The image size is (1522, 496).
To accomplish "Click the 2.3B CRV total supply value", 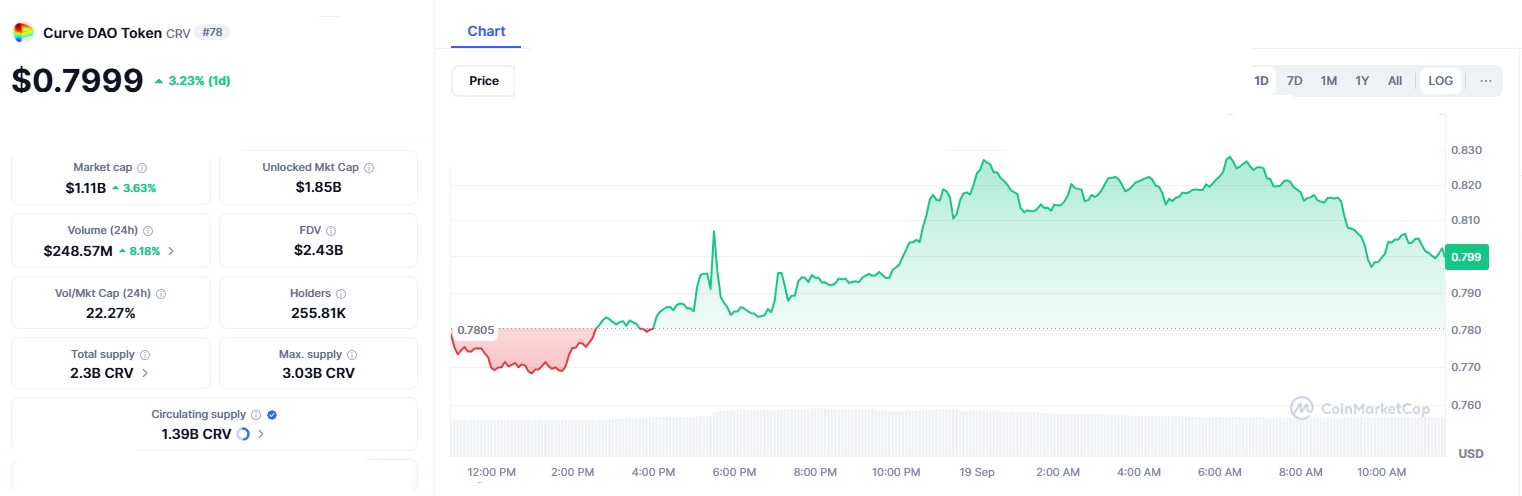I will click(100, 373).
